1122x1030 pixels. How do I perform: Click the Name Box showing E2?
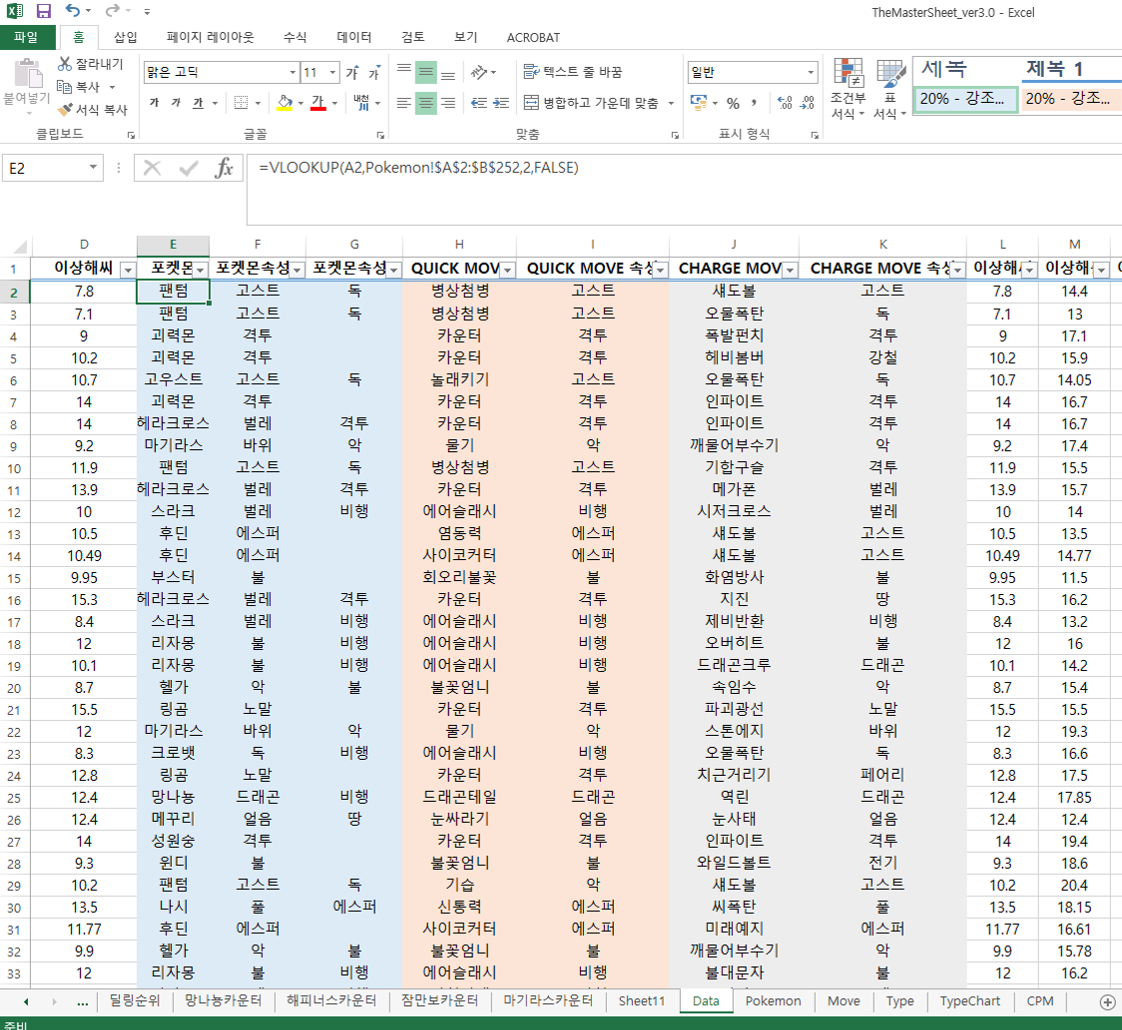coord(44,168)
